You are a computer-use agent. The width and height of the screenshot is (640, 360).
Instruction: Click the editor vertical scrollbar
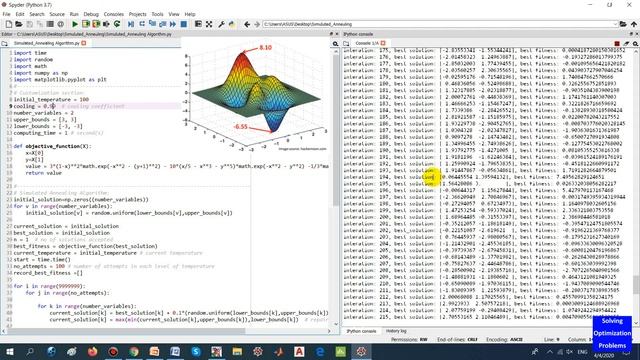(336, 187)
